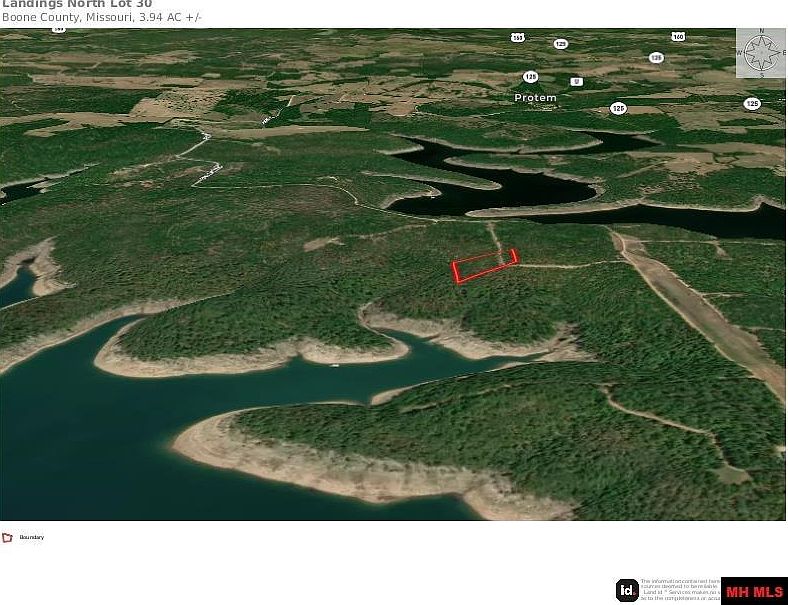The width and height of the screenshot is (788, 605).
Task: Select the Route U road shield
Action: 576,81
